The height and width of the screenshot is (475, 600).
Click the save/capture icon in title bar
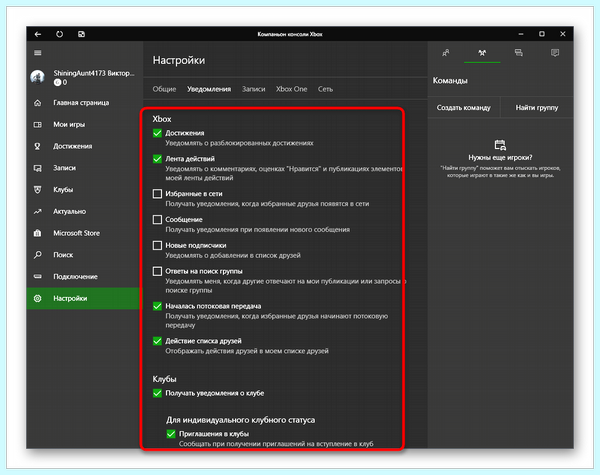[81, 34]
